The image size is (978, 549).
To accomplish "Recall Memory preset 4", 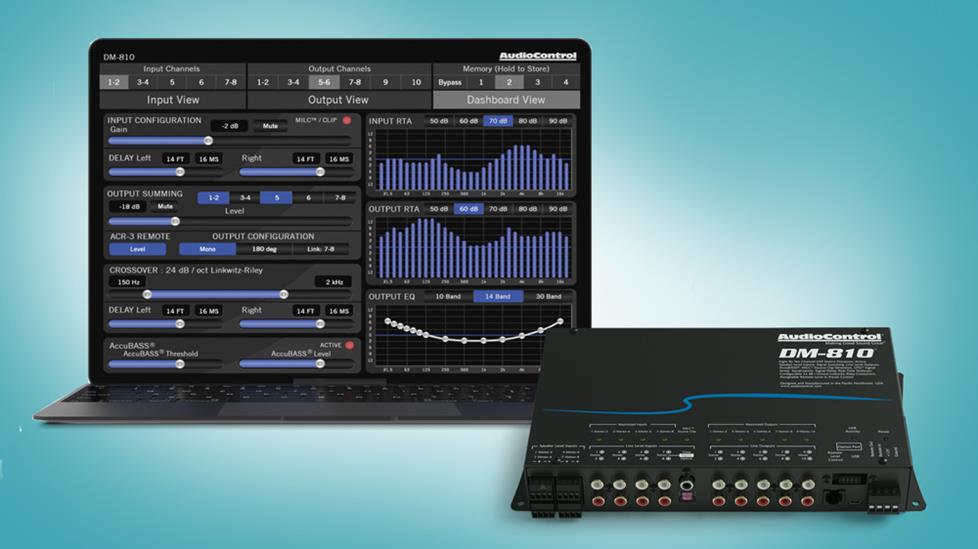I will pos(566,82).
